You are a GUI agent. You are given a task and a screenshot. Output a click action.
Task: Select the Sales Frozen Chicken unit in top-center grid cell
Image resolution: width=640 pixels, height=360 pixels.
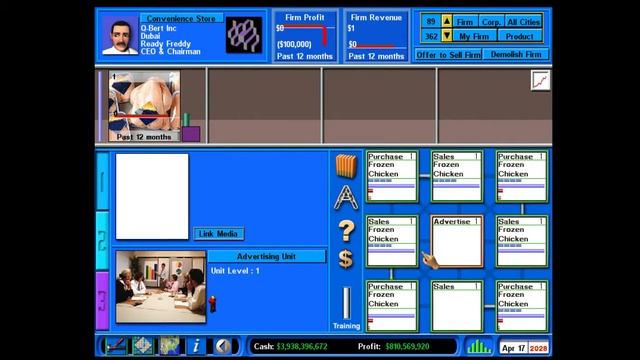click(x=457, y=176)
